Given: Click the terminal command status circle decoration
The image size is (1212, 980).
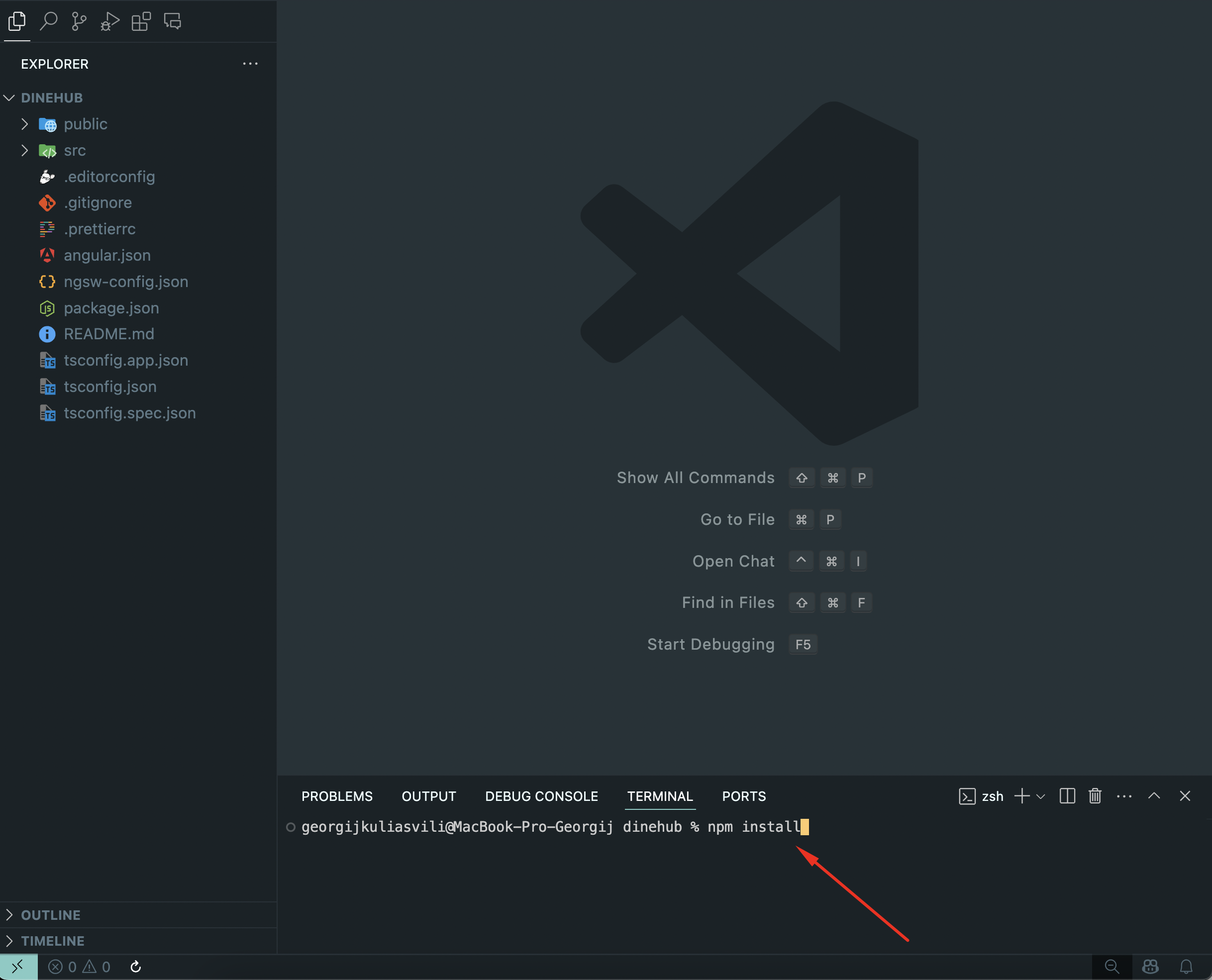Looking at the screenshot, I should click(291, 828).
